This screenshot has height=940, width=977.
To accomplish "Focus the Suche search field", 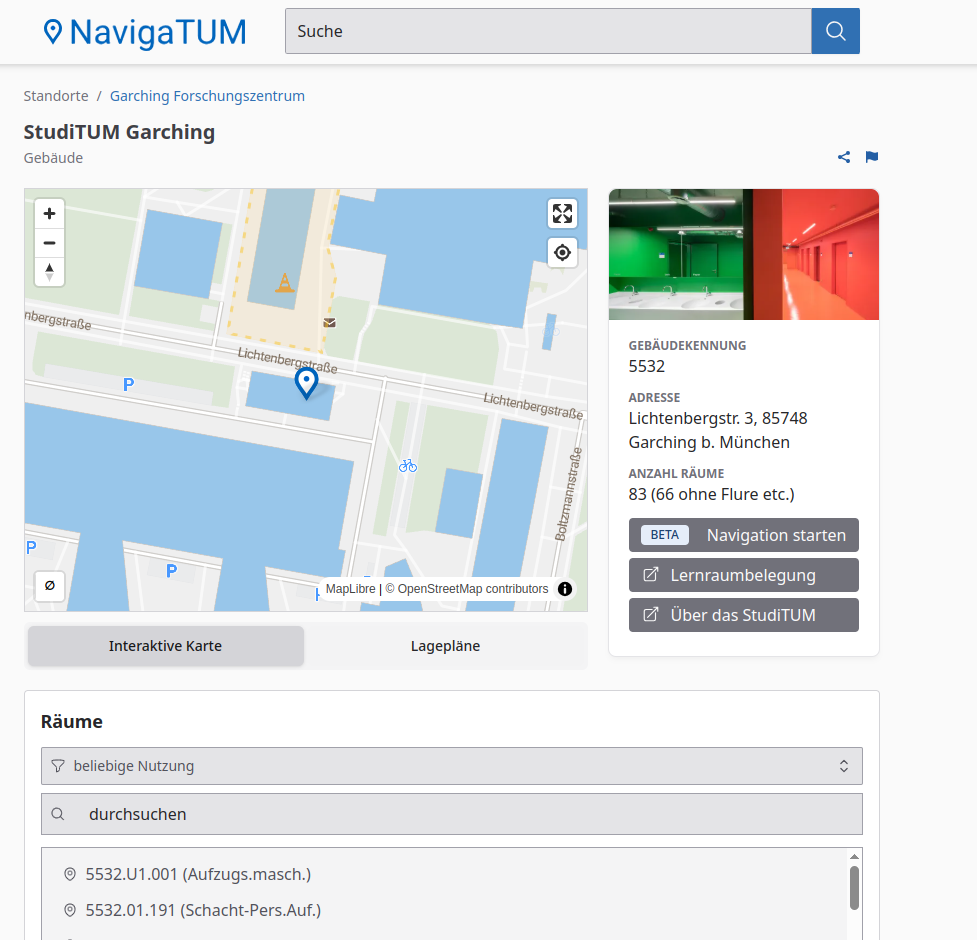I will coord(548,31).
